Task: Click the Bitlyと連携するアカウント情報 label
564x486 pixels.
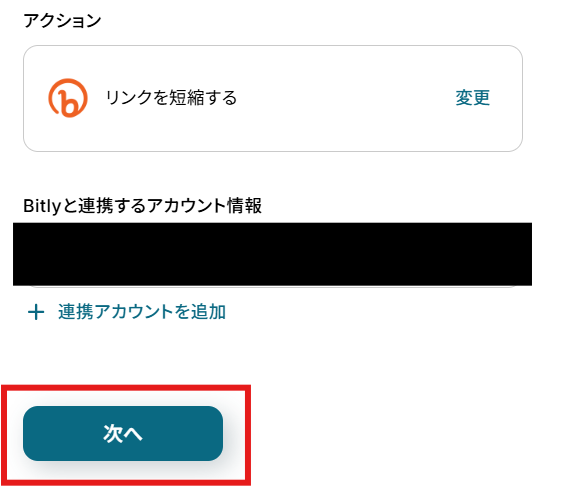Action: [142, 206]
